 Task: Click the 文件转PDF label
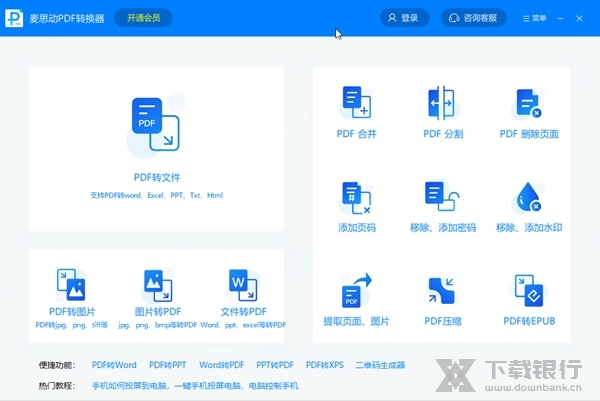coord(243,312)
